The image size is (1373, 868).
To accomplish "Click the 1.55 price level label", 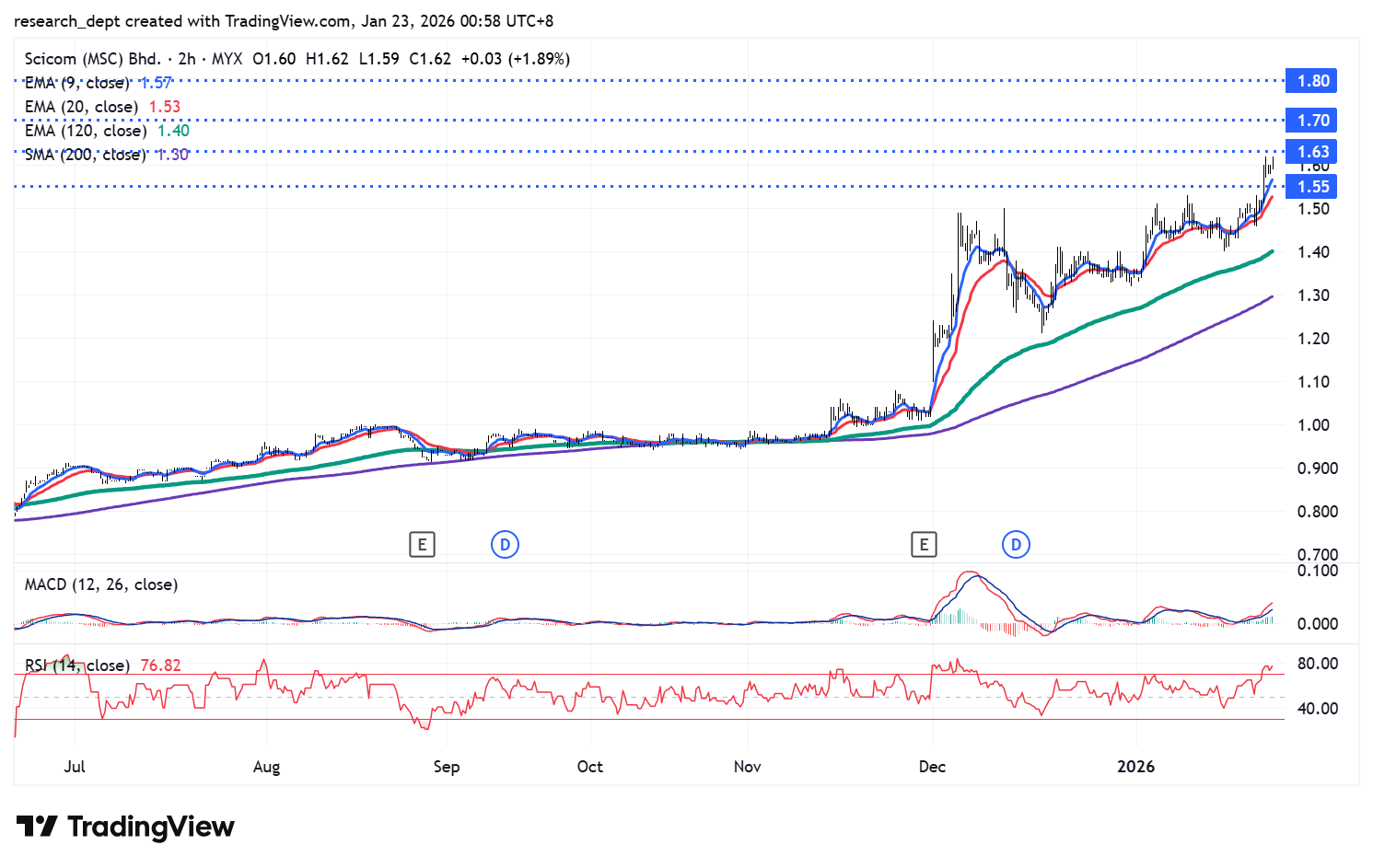I will tap(1312, 187).
